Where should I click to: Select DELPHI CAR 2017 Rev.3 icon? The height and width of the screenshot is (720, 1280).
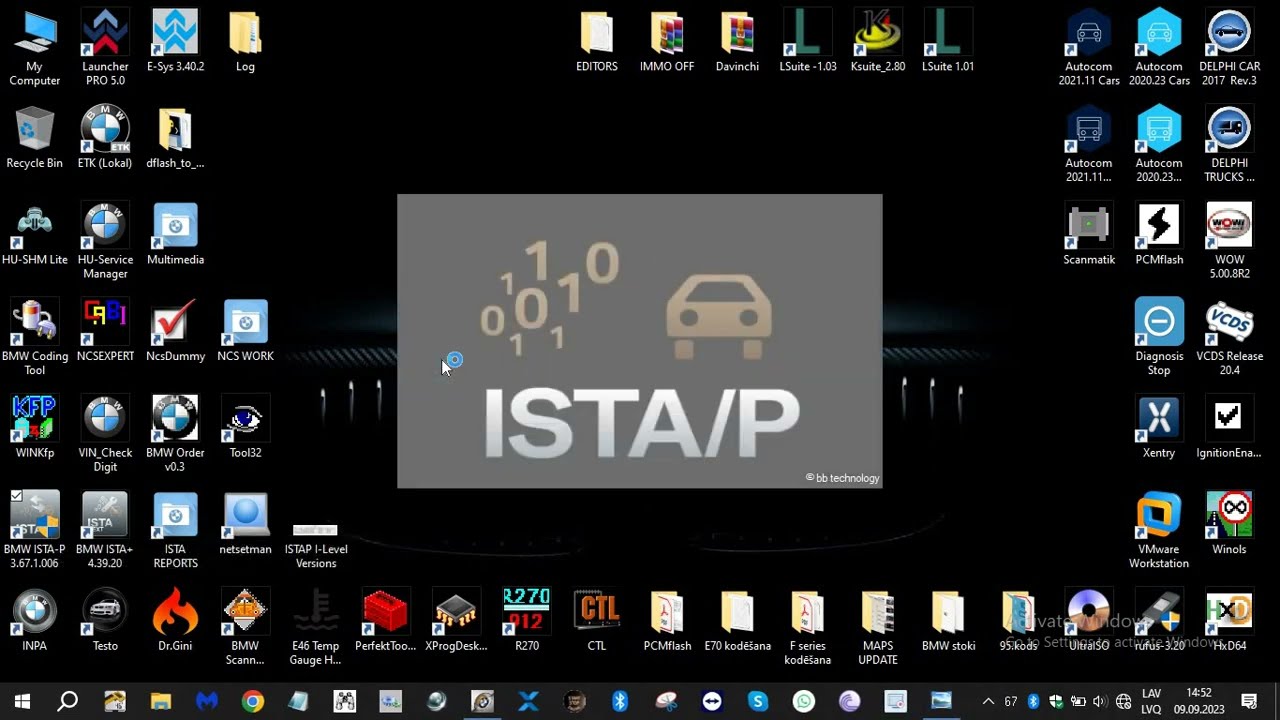[1229, 47]
